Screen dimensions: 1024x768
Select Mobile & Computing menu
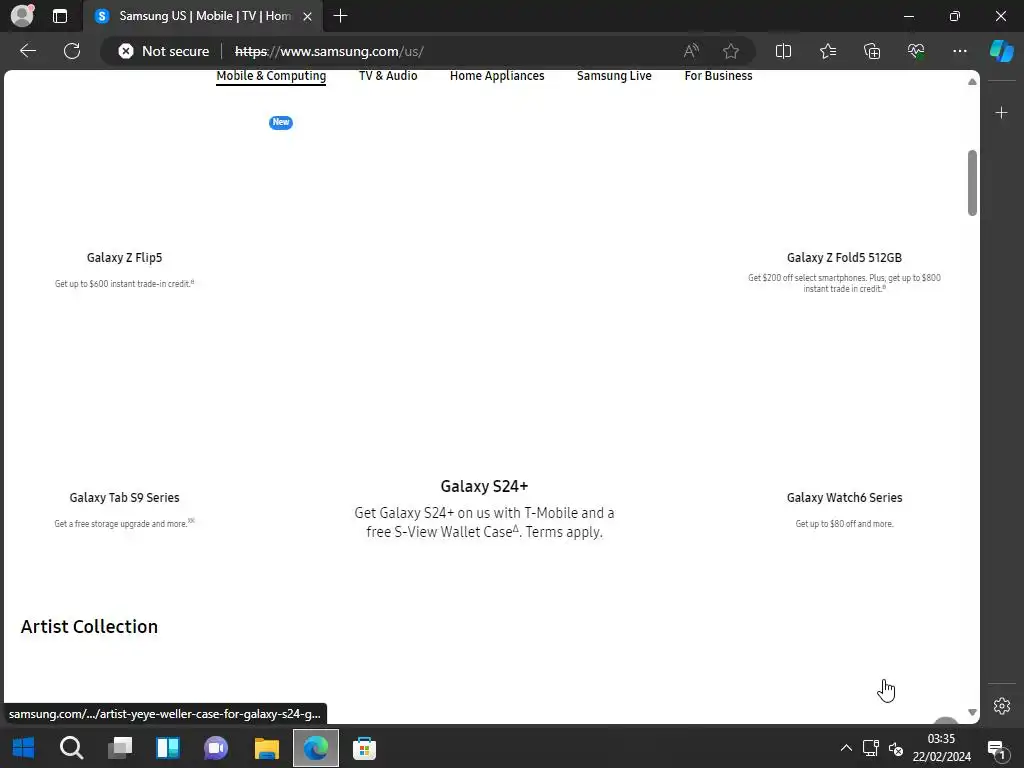(x=271, y=76)
